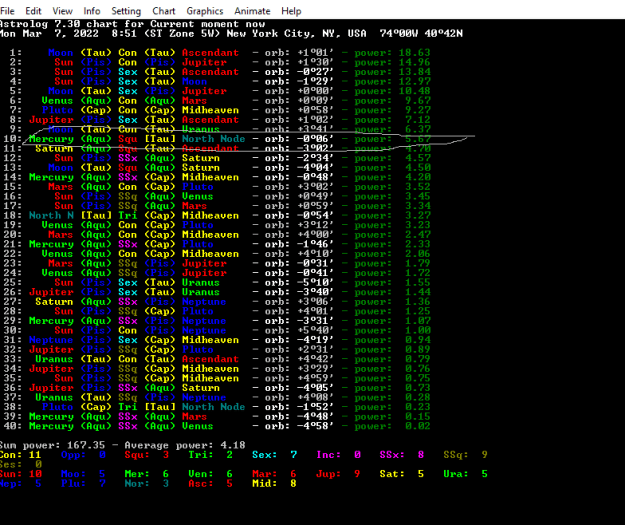Click row 19 Venus Con Pluto

coord(217,225)
